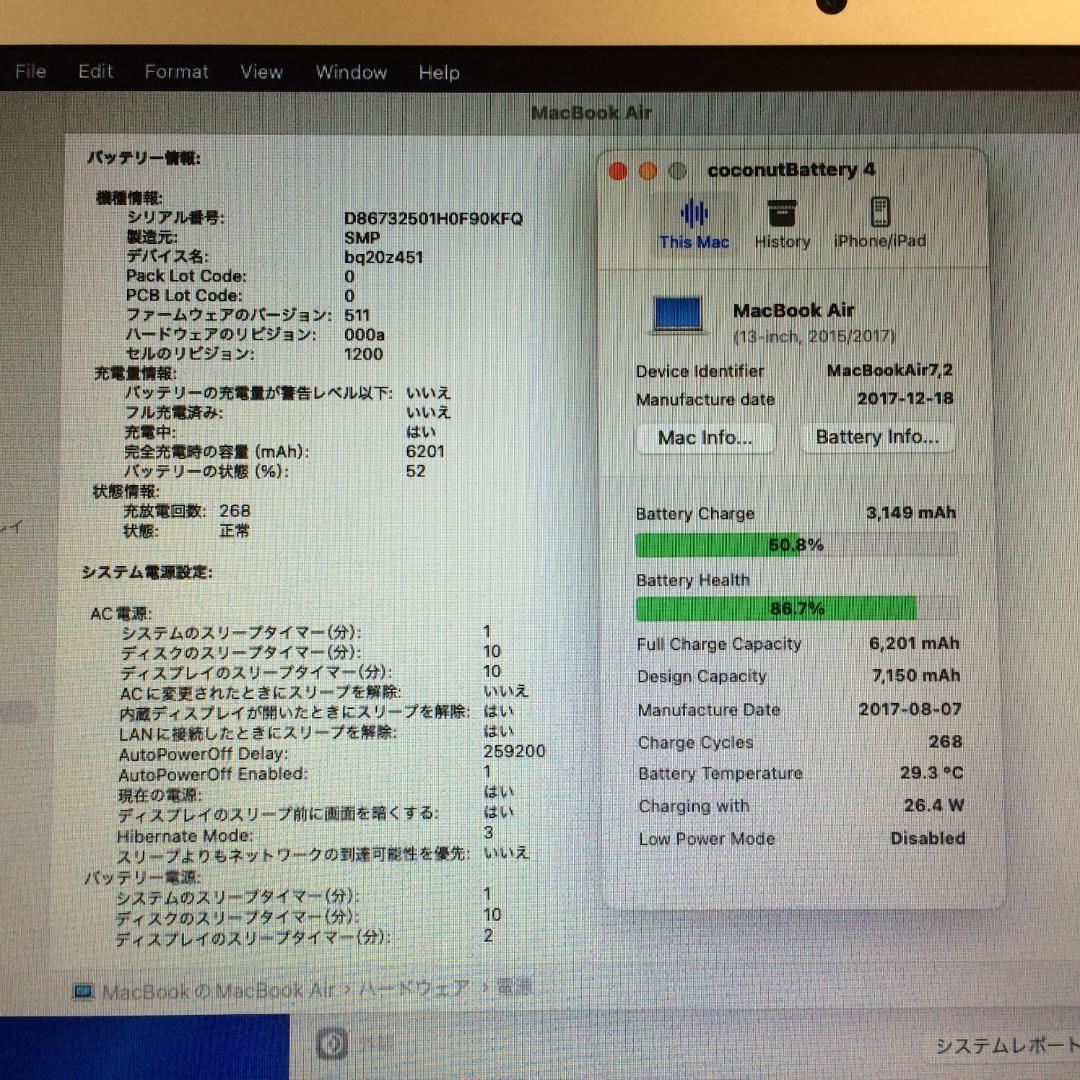Open the Help menu
The width and height of the screenshot is (1080, 1080).
(x=438, y=72)
